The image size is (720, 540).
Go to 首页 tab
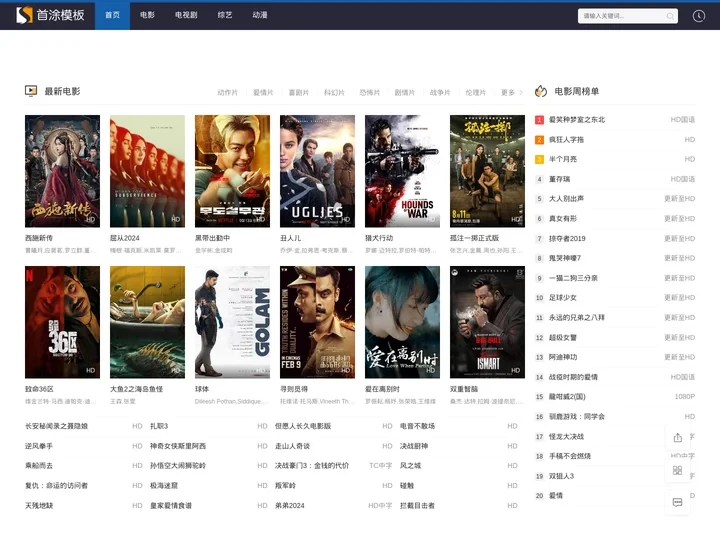(x=112, y=15)
